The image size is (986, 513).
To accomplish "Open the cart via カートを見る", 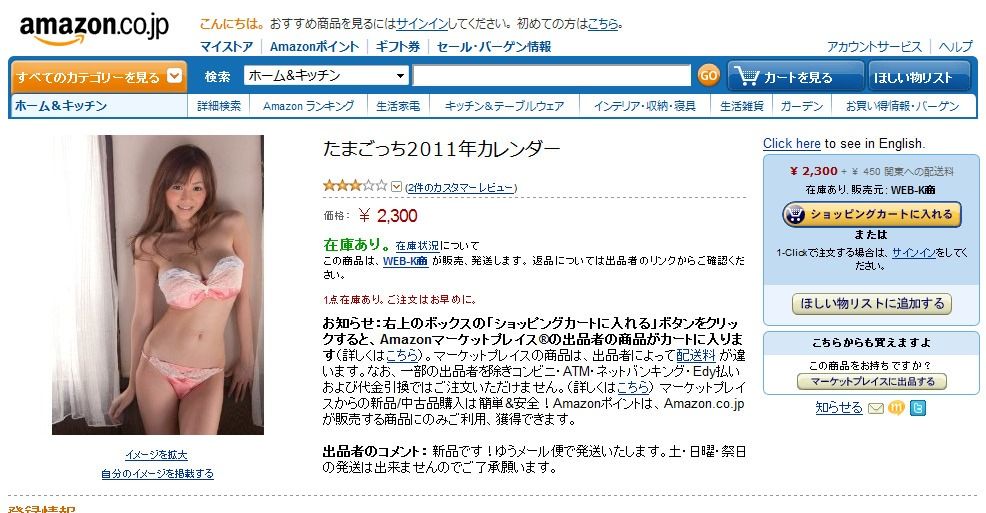I will point(795,77).
